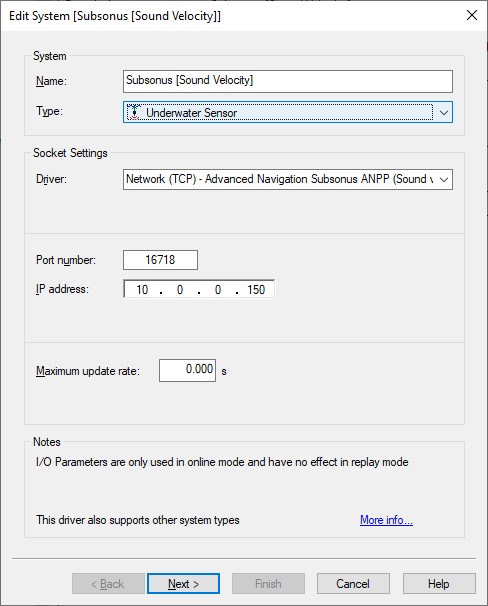The width and height of the screenshot is (488, 606).
Task: Open the More info link
Action: tap(386, 520)
